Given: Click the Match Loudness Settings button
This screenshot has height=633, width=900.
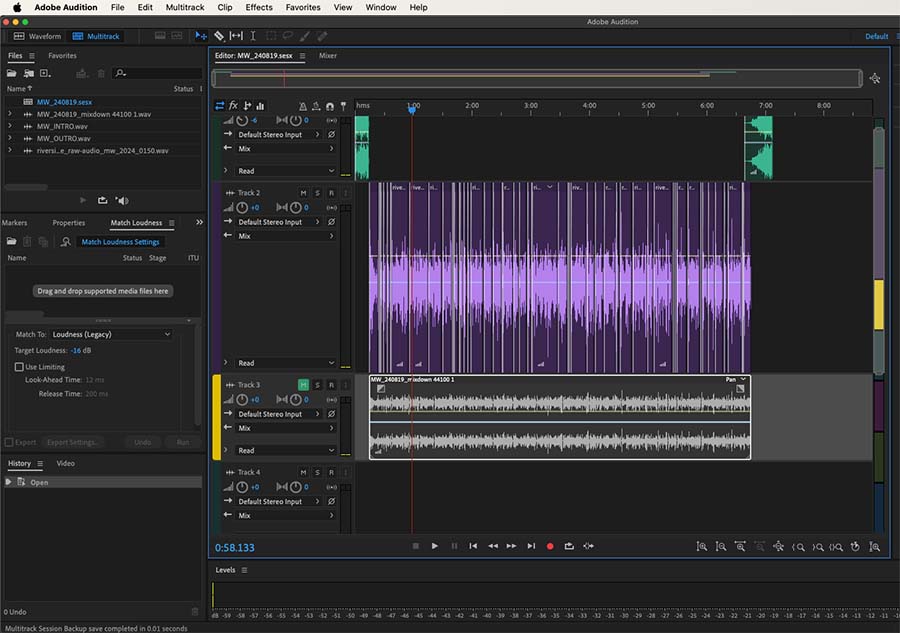Looking at the screenshot, I should pyautogui.click(x=120, y=242).
